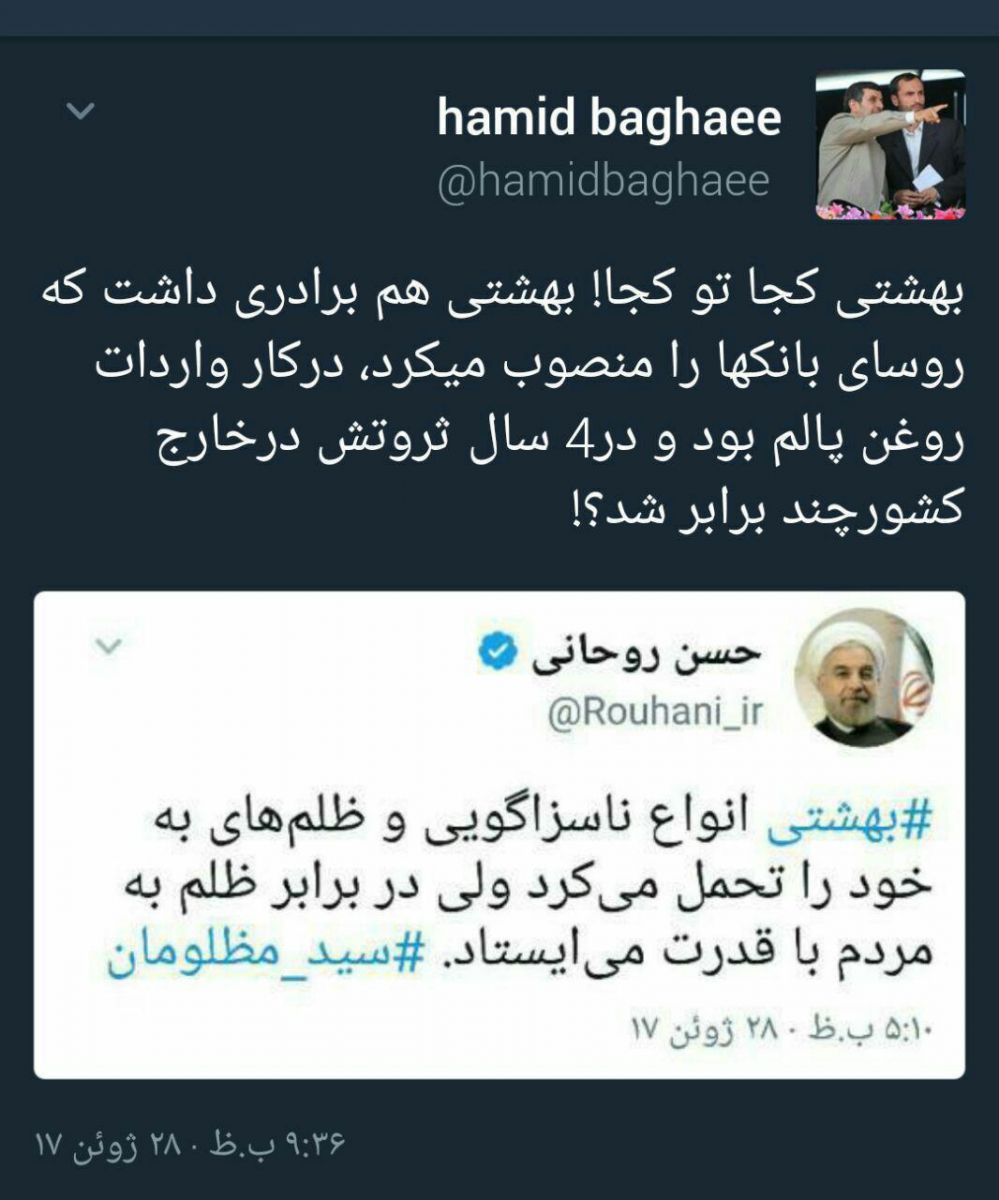Open the hamid baghaee display name
The width and height of the screenshot is (999, 1200).
pos(609,118)
